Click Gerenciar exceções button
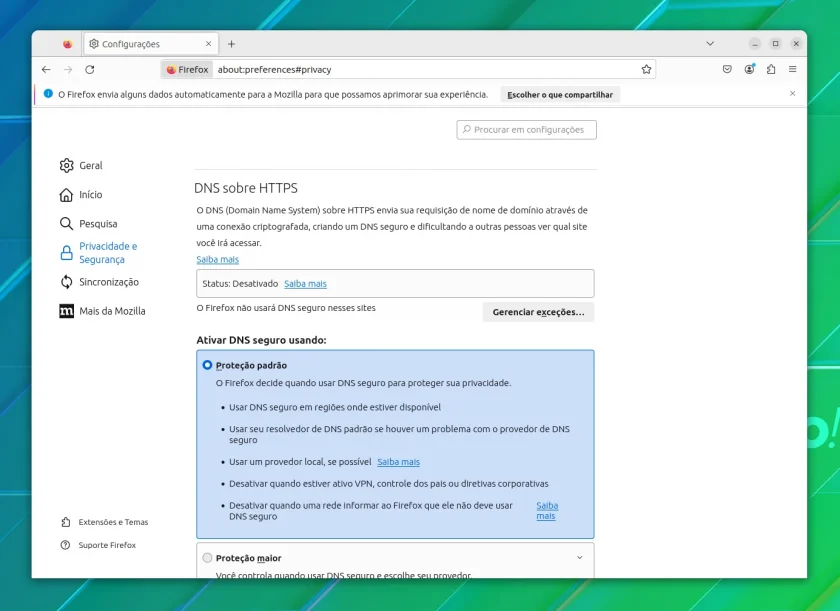 click(538, 312)
